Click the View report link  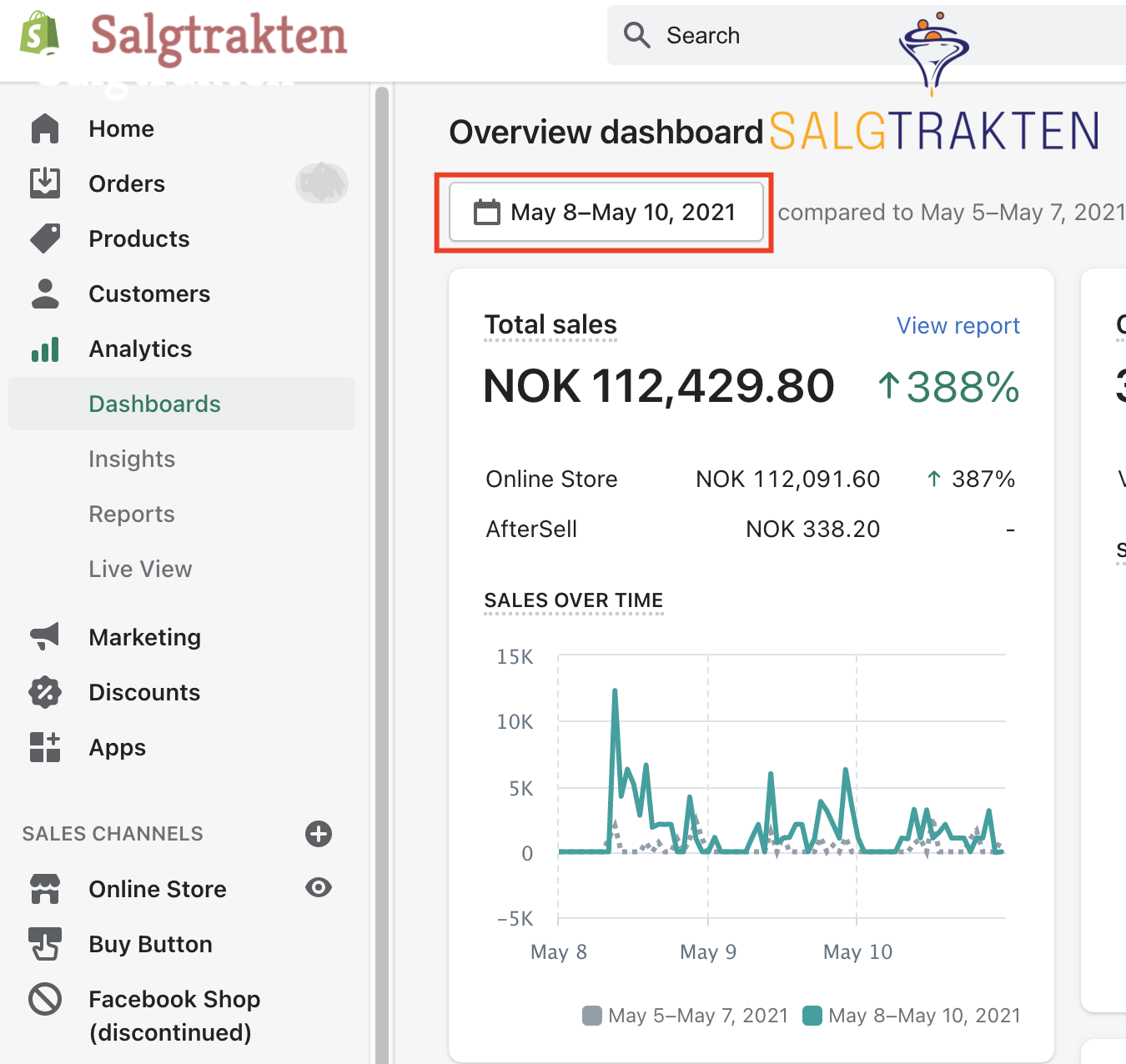click(x=958, y=326)
